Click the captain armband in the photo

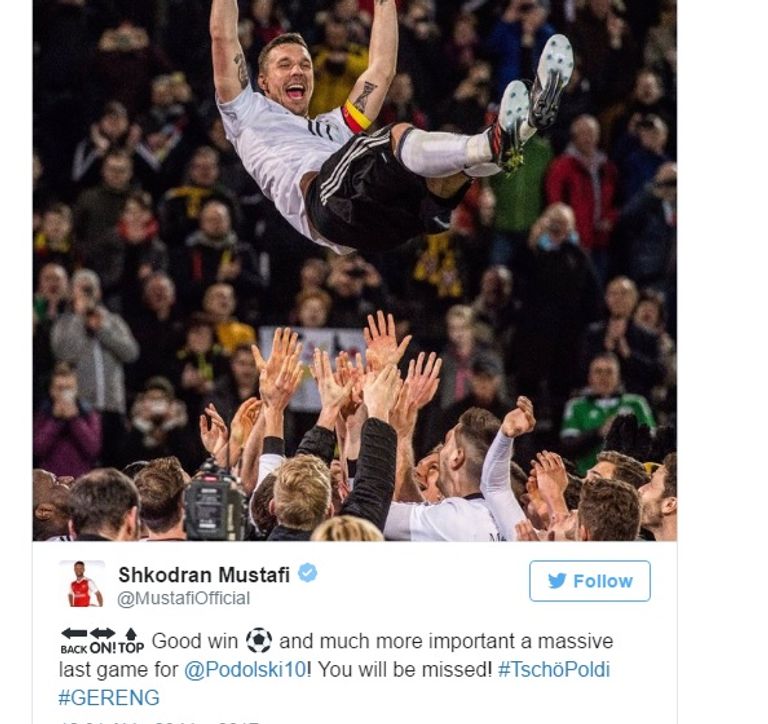click(356, 117)
